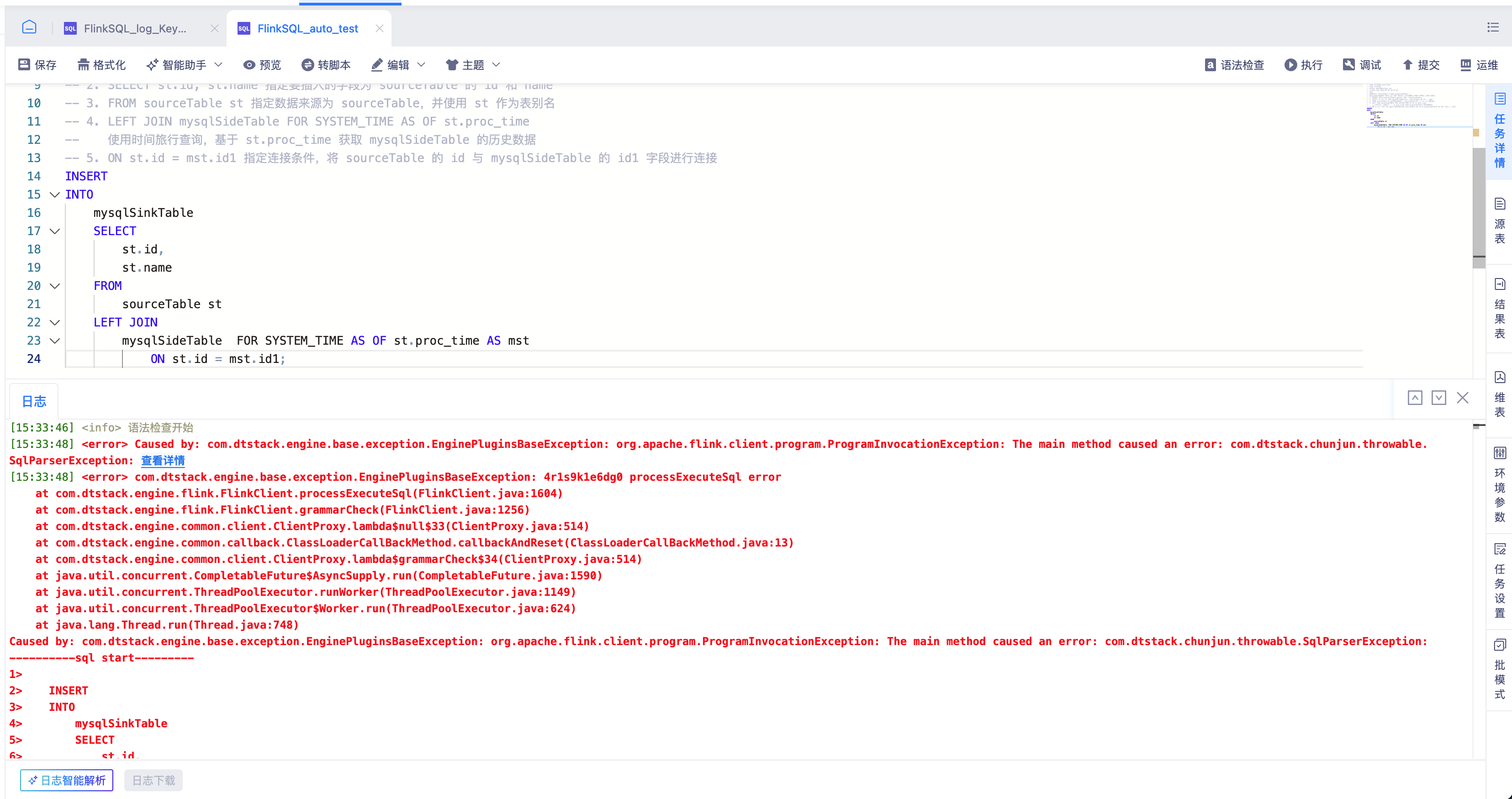
Task: Click Log smart analysis (日志智能解析) button
Action: click(x=67, y=780)
